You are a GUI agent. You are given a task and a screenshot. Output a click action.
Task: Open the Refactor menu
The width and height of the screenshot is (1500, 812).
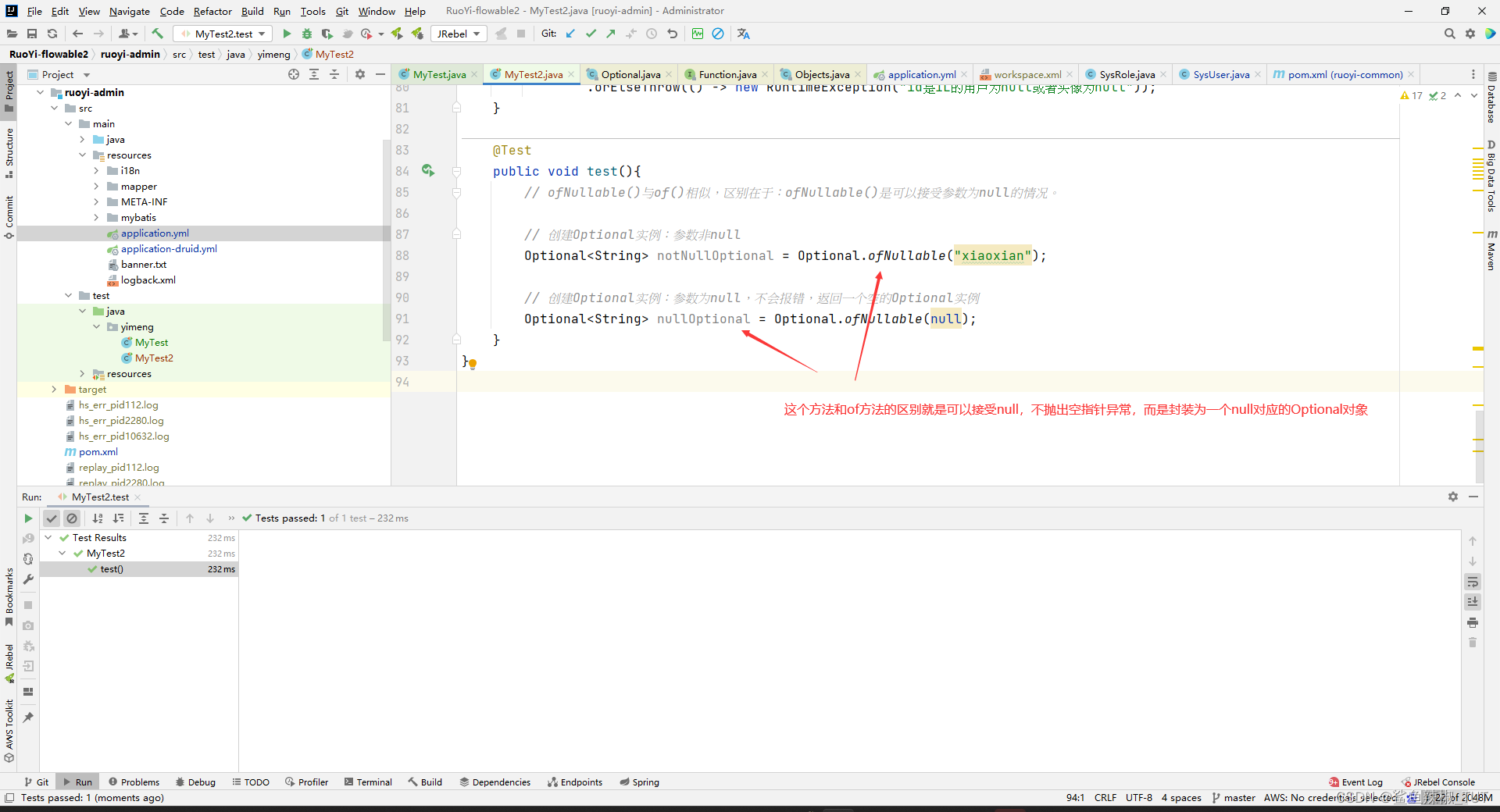tap(212, 11)
